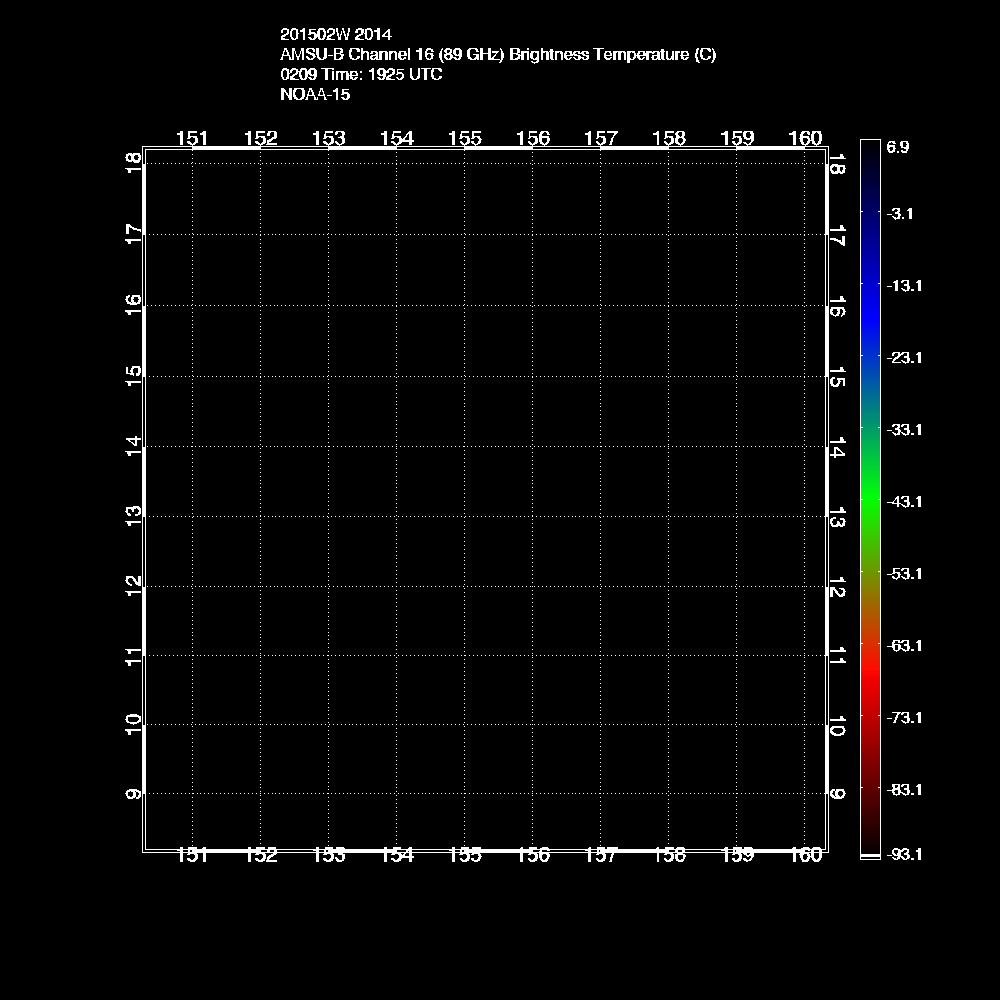Click grid intersection of 158 longitude and 16 latitude
The height and width of the screenshot is (1000, 1000).
[669, 305]
